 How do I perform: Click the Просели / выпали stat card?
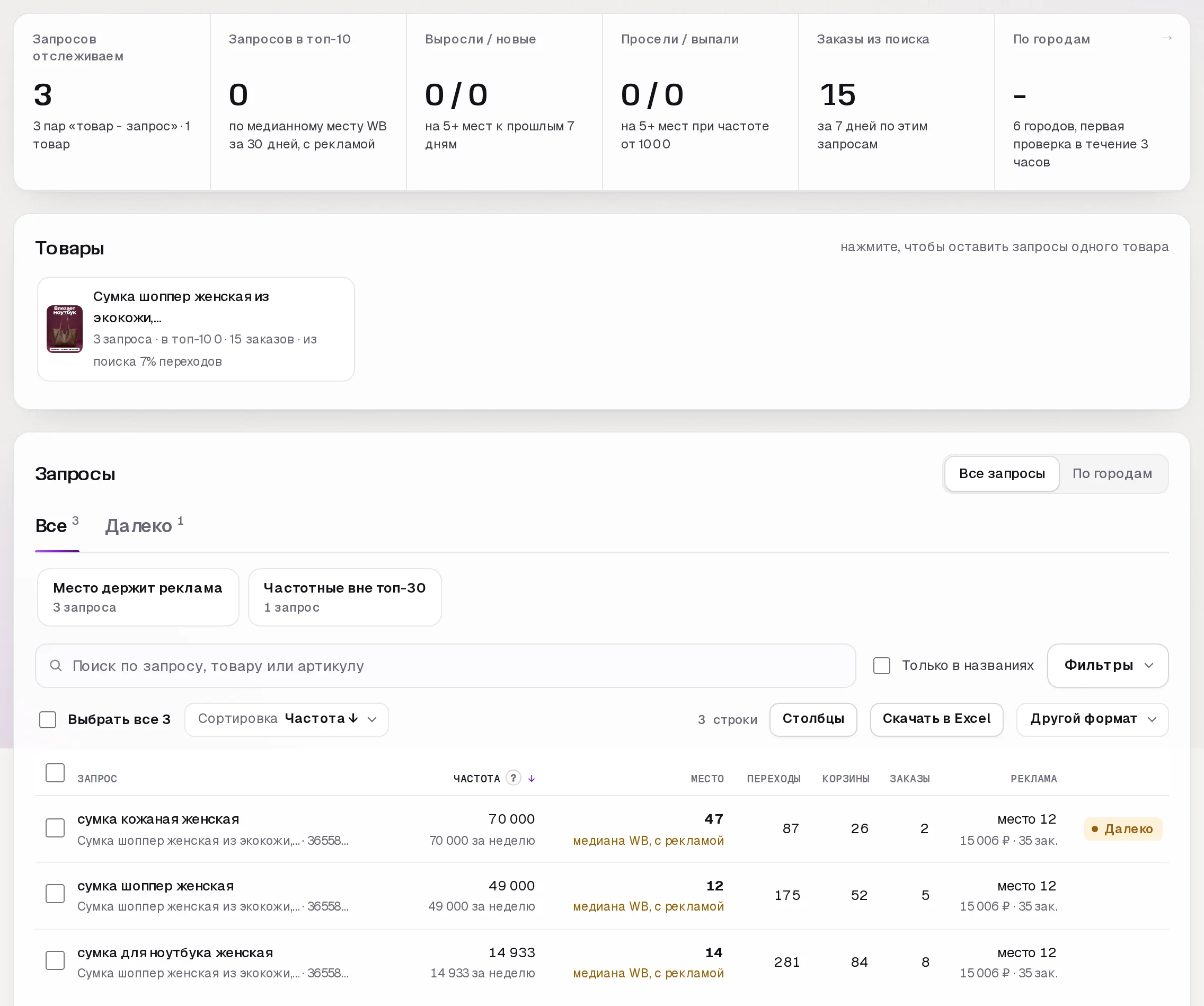pos(700,102)
